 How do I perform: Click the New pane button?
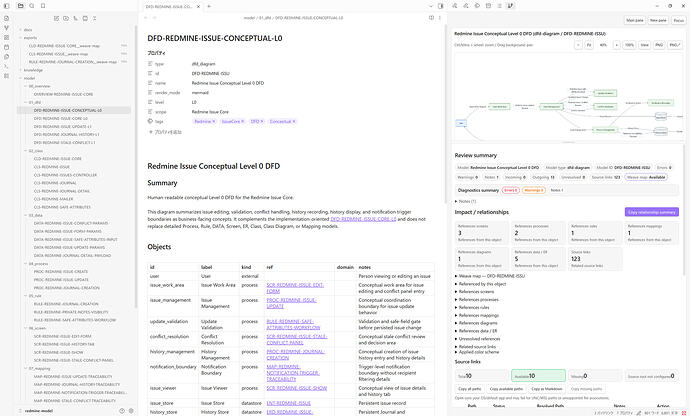658,20
